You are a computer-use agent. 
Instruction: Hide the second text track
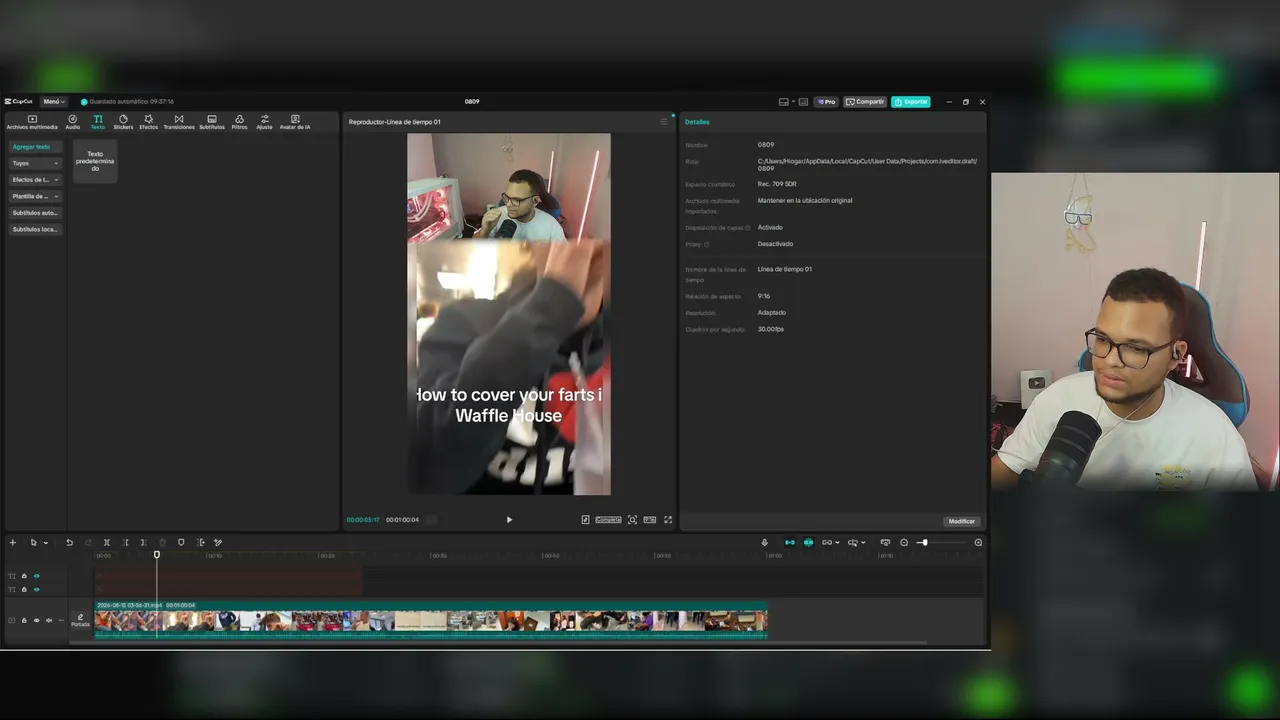(37, 590)
